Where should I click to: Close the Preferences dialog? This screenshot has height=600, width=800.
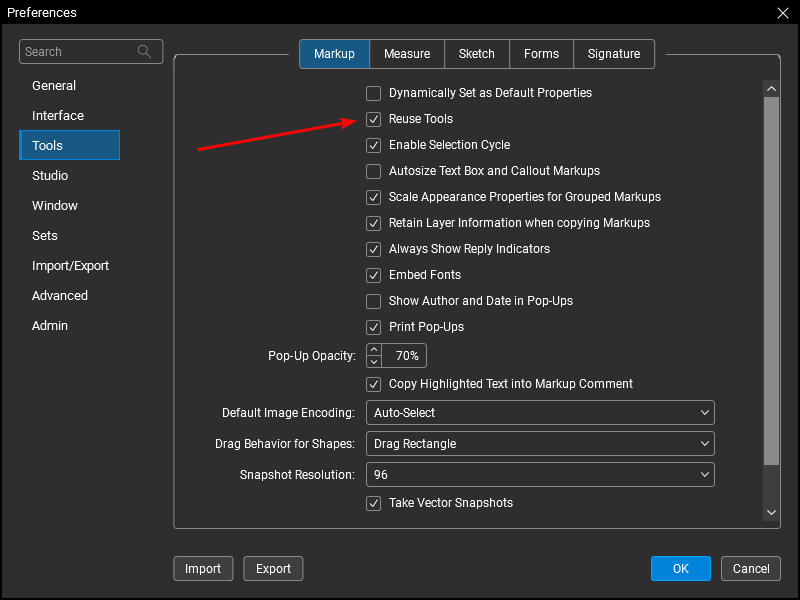click(783, 13)
